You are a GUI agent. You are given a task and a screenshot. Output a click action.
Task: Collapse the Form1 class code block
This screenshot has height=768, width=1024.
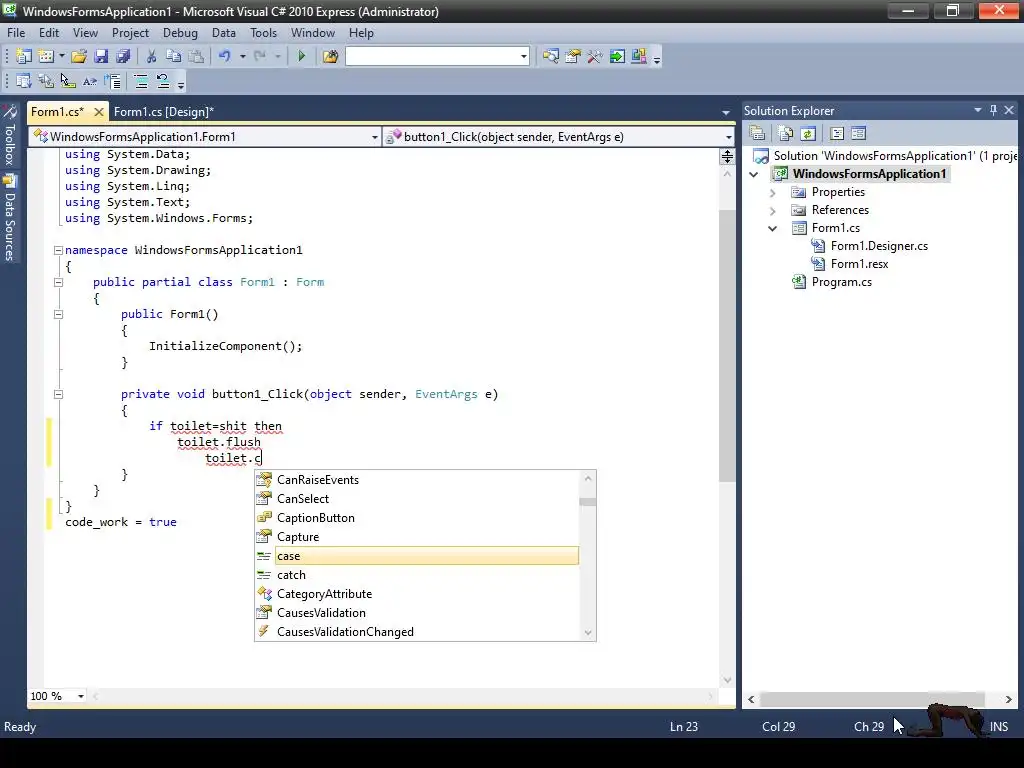[58, 282]
